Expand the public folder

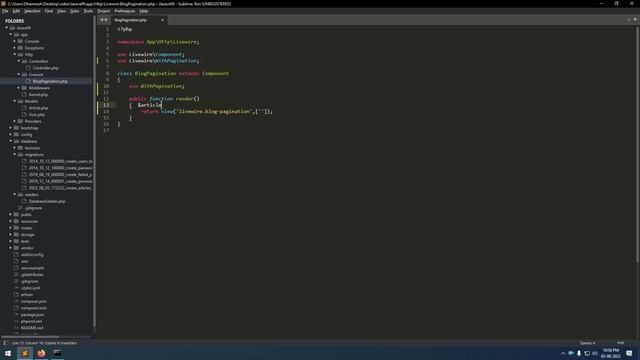[x=11, y=215]
